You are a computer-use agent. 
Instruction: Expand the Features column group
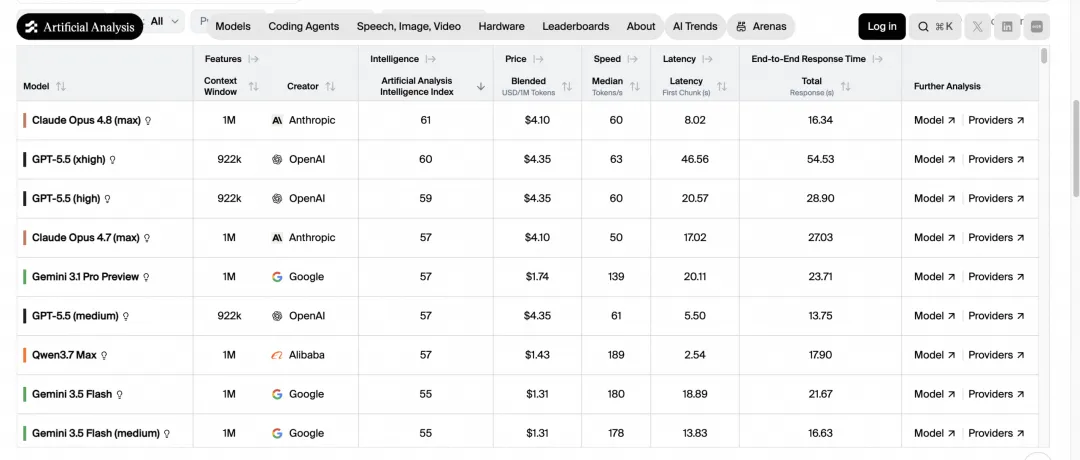tap(253, 59)
